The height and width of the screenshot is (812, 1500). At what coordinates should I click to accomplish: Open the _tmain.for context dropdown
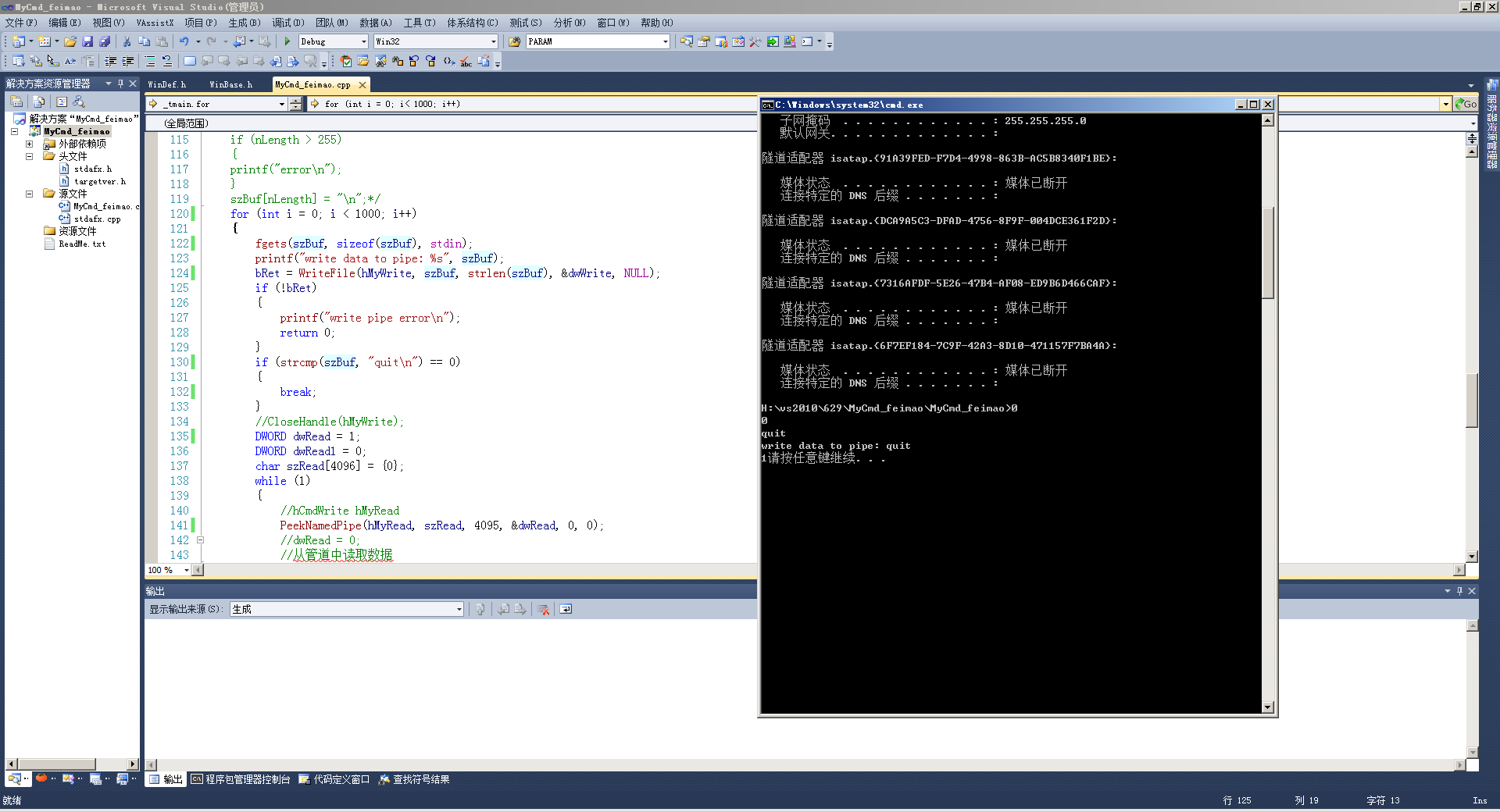coord(281,104)
